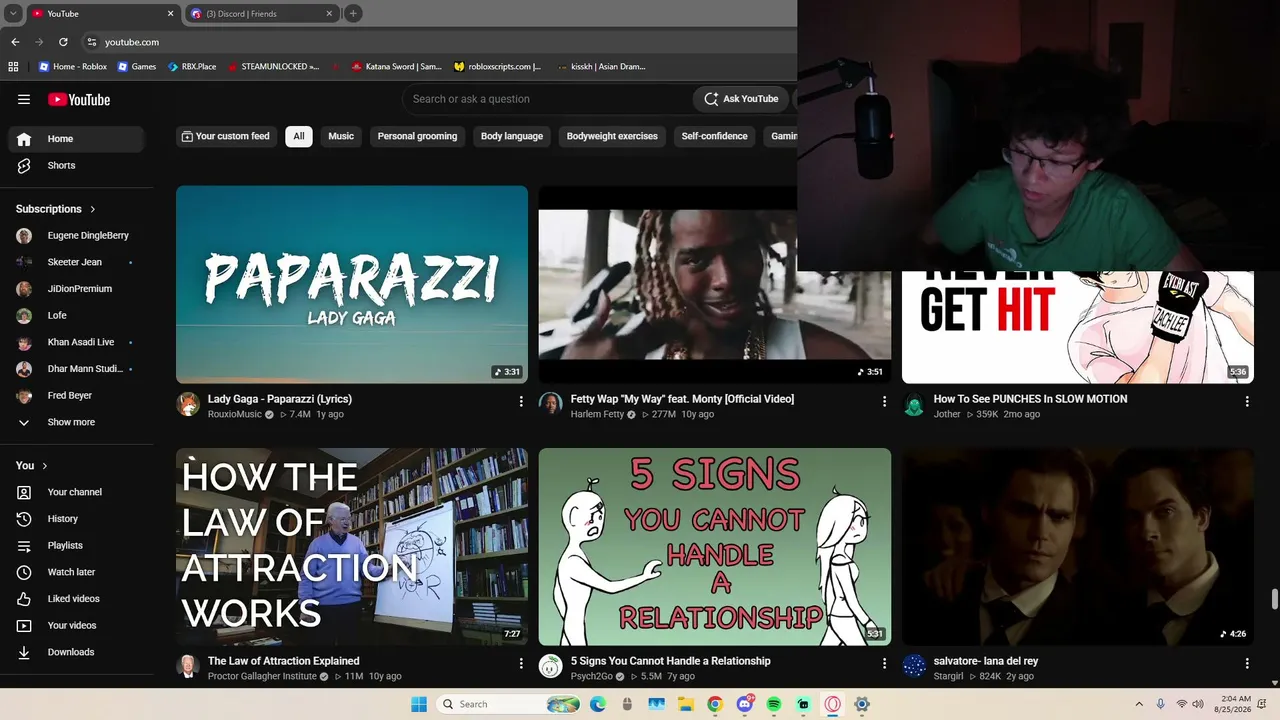Select the Music filter chip

pos(341,136)
